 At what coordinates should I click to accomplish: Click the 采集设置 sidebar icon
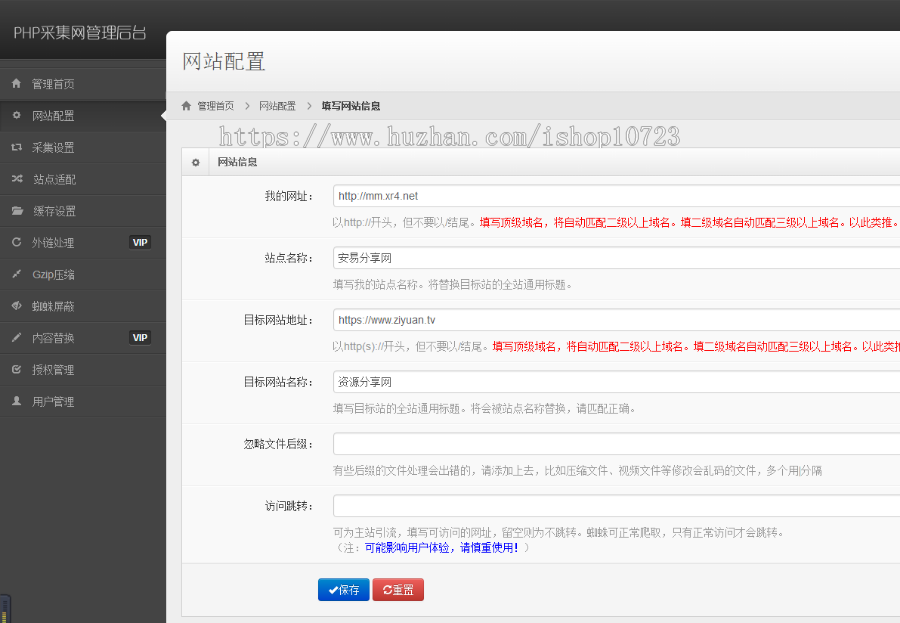(x=17, y=146)
